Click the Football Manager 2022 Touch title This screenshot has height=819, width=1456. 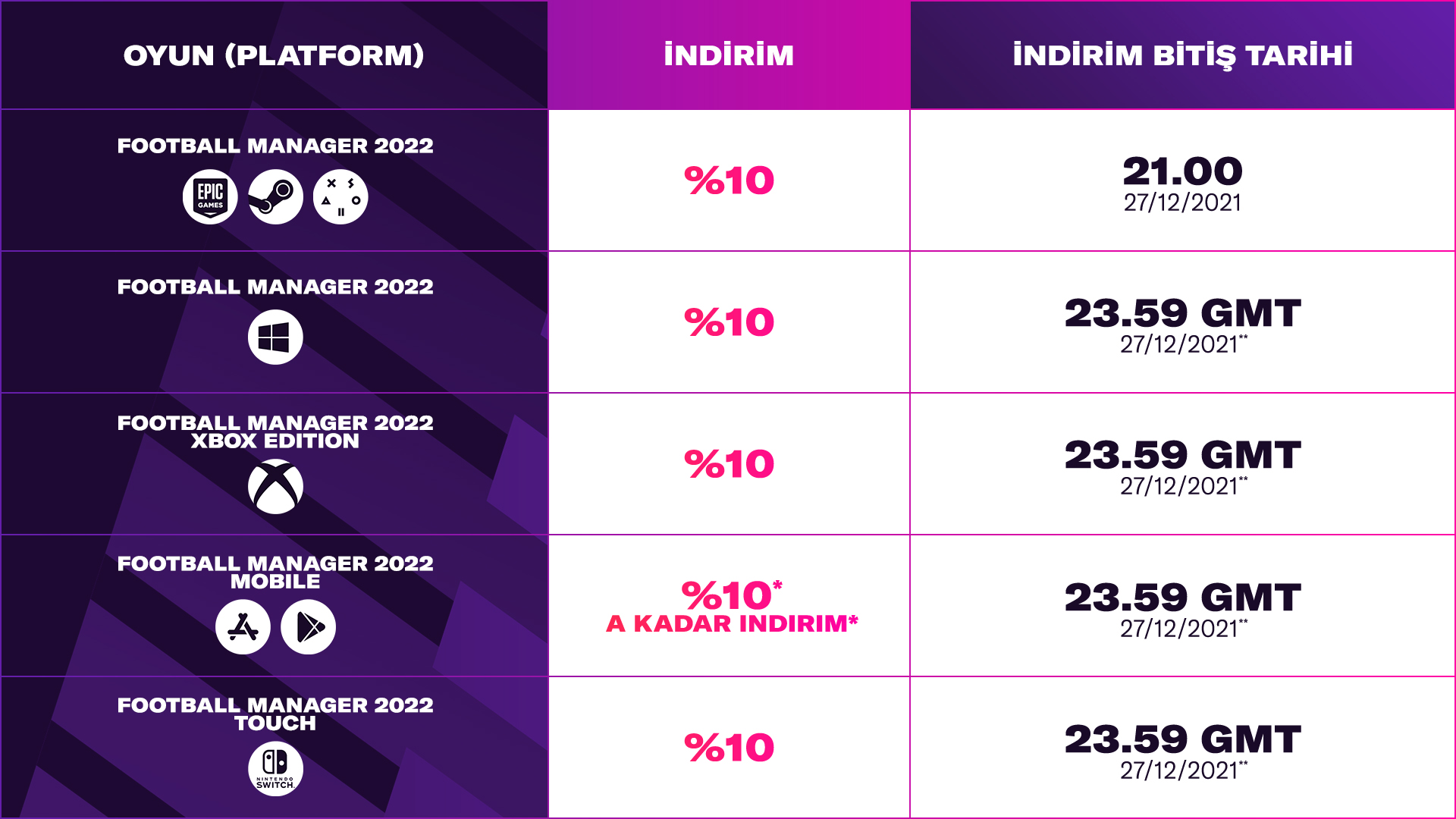coord(275,714)
